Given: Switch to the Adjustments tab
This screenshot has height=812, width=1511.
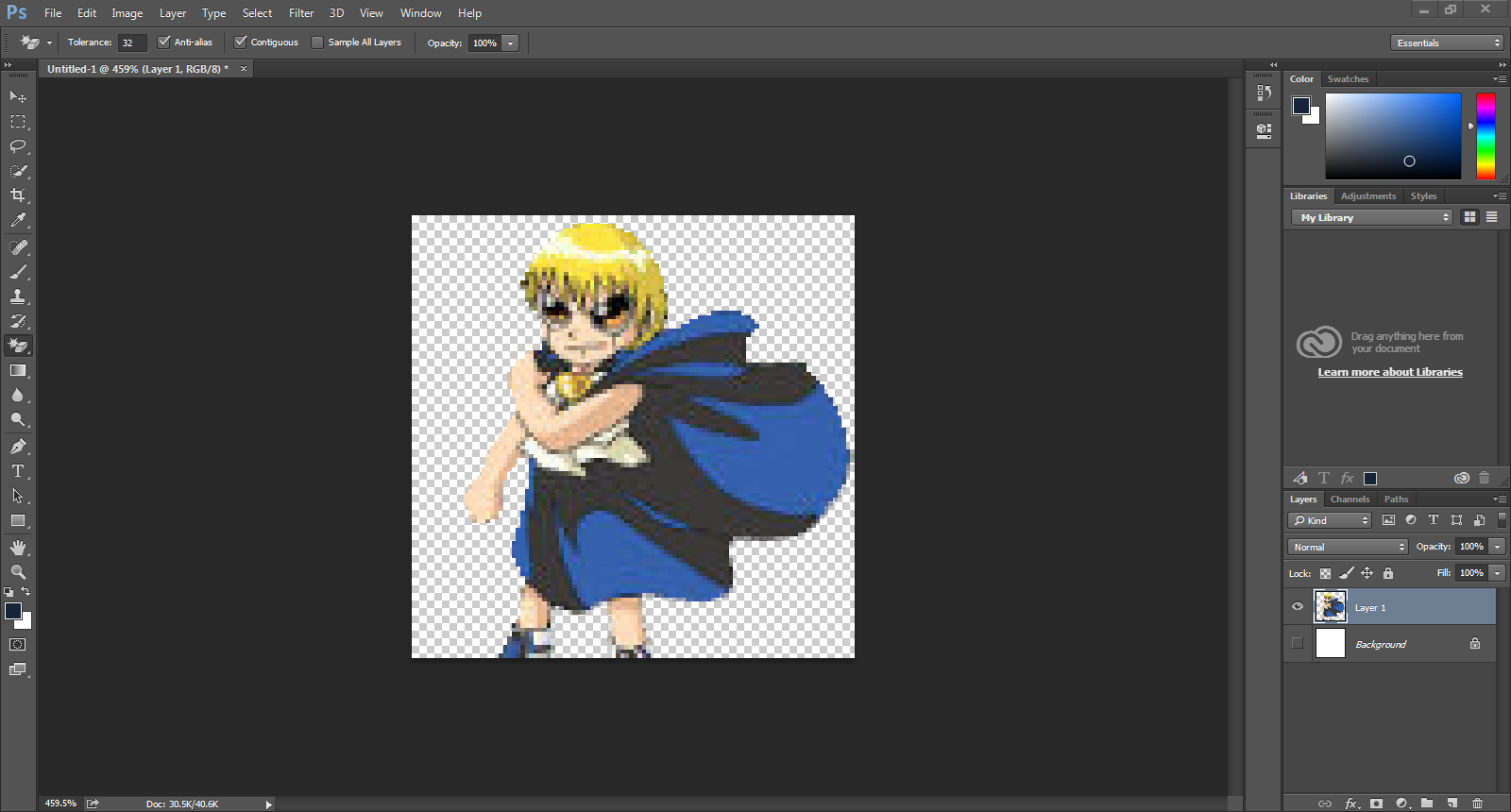Looking at the screenshot, I should click(x=1367, y=196).
